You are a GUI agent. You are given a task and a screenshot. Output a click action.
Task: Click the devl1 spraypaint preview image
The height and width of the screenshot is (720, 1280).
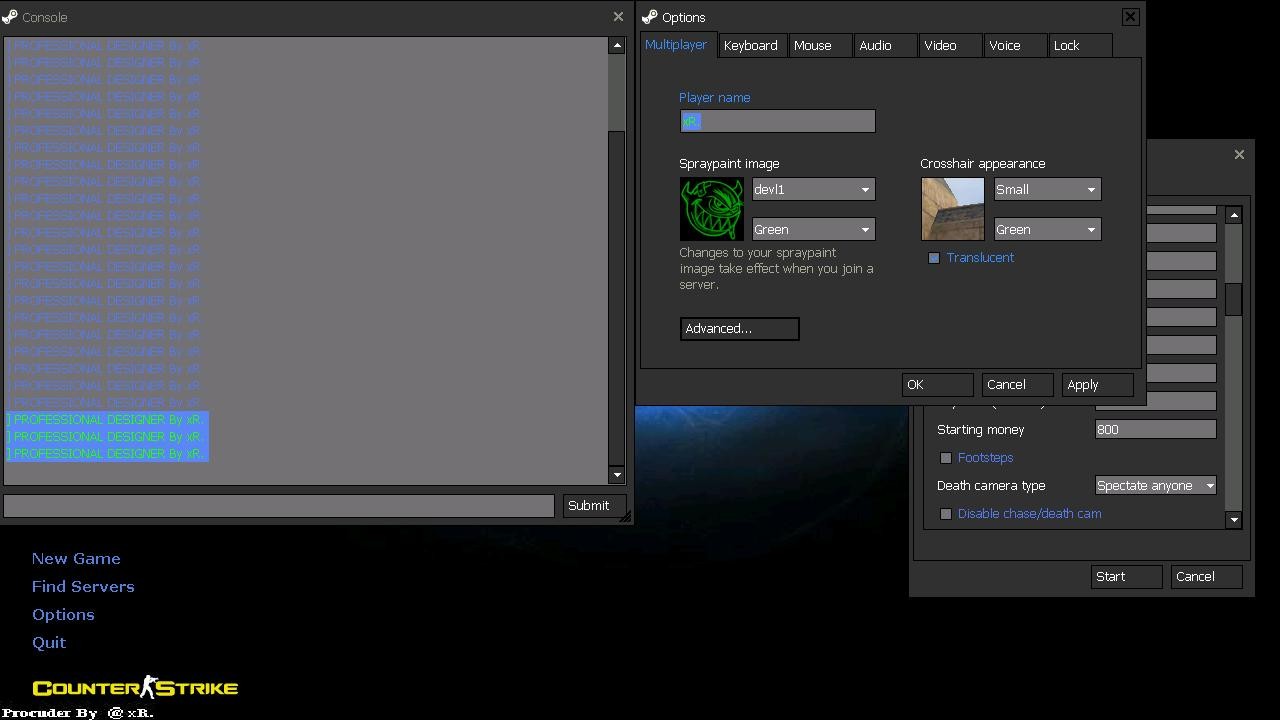point(711,208)
